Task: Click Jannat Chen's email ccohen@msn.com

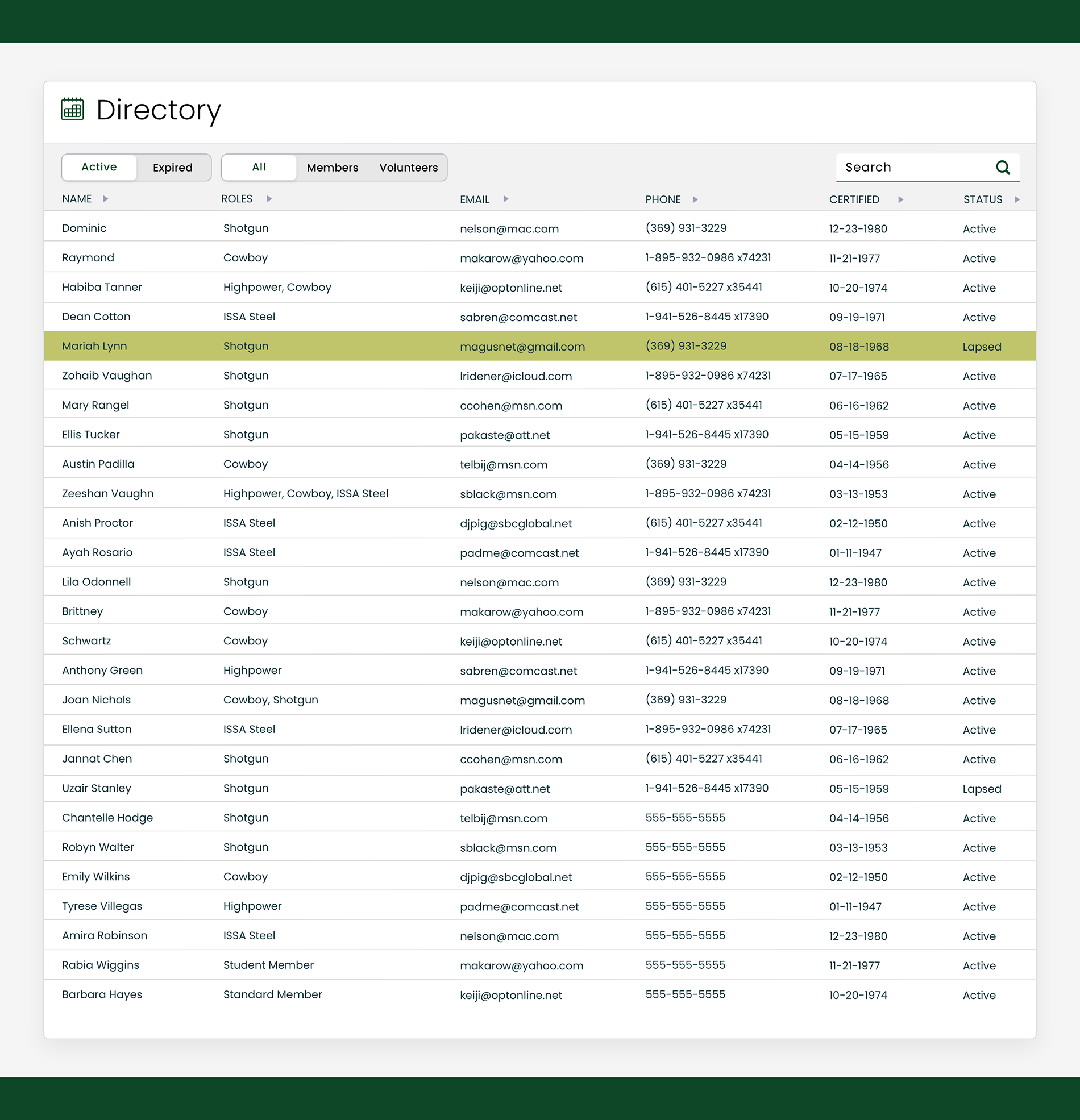Action: tap(511, 759)
